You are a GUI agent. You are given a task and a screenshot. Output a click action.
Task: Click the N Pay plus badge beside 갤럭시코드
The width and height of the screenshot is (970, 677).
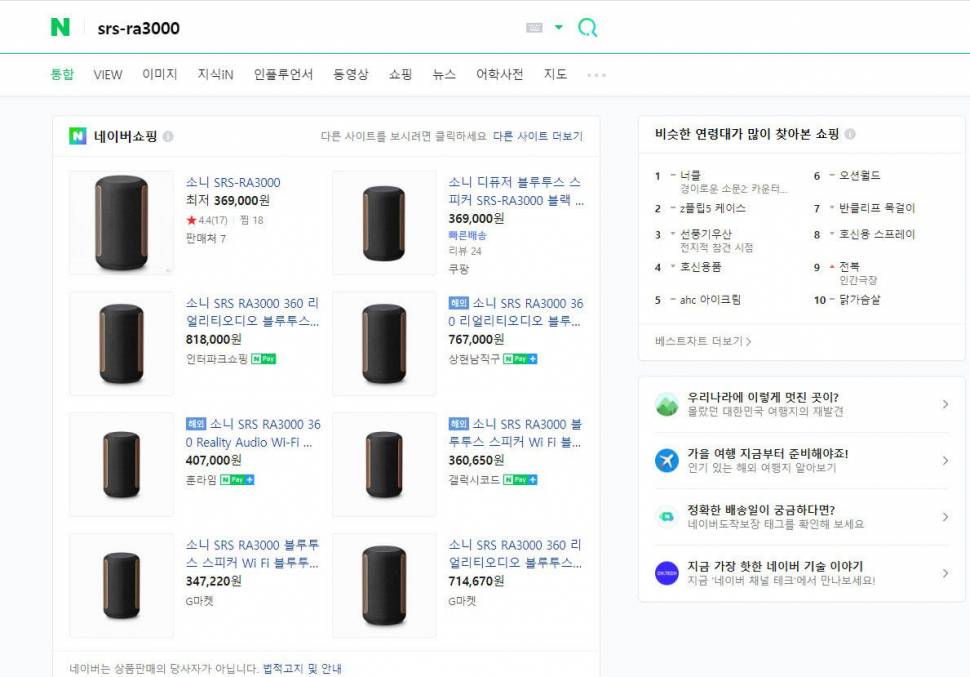(x=520, y=480)
